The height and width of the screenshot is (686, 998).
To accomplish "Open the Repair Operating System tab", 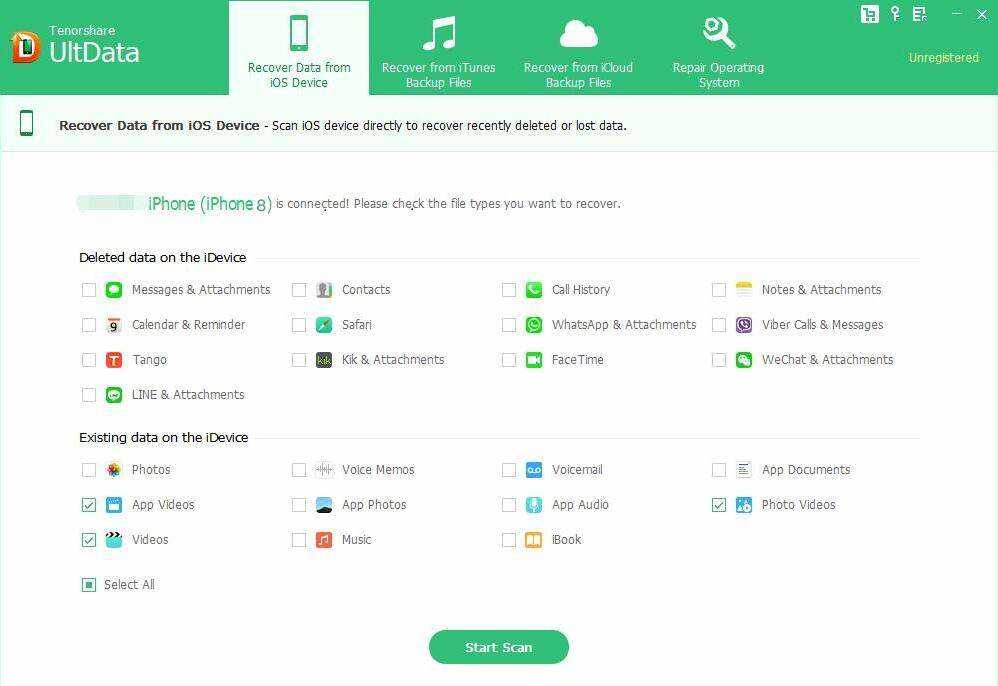I will 719,48.
